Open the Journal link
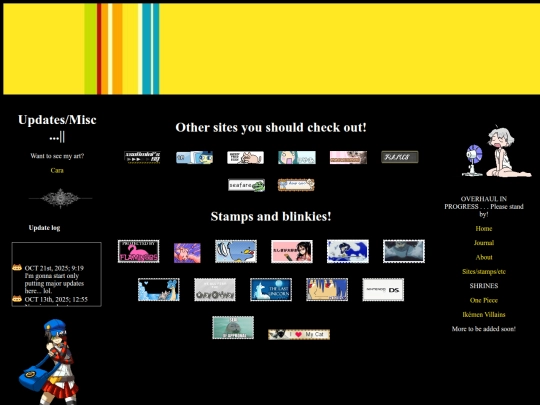Screen dimensions: 540x405 pos(484,243)
